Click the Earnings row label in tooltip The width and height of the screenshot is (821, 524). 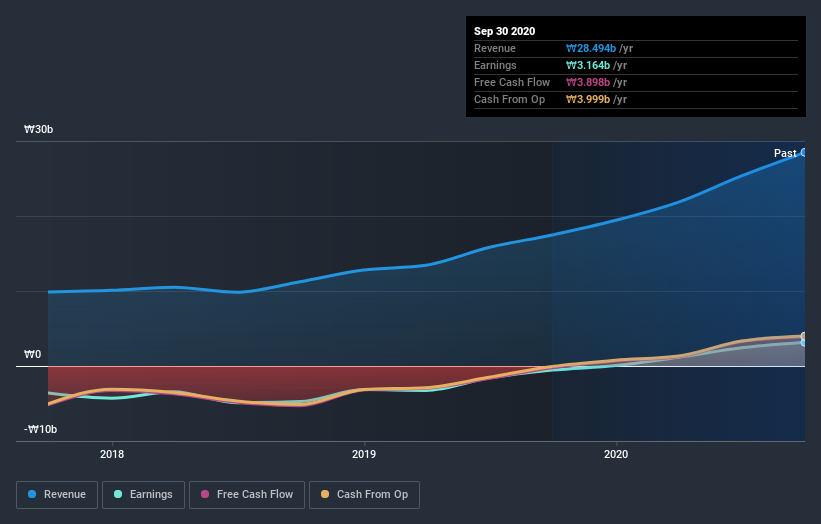(495, 65)
